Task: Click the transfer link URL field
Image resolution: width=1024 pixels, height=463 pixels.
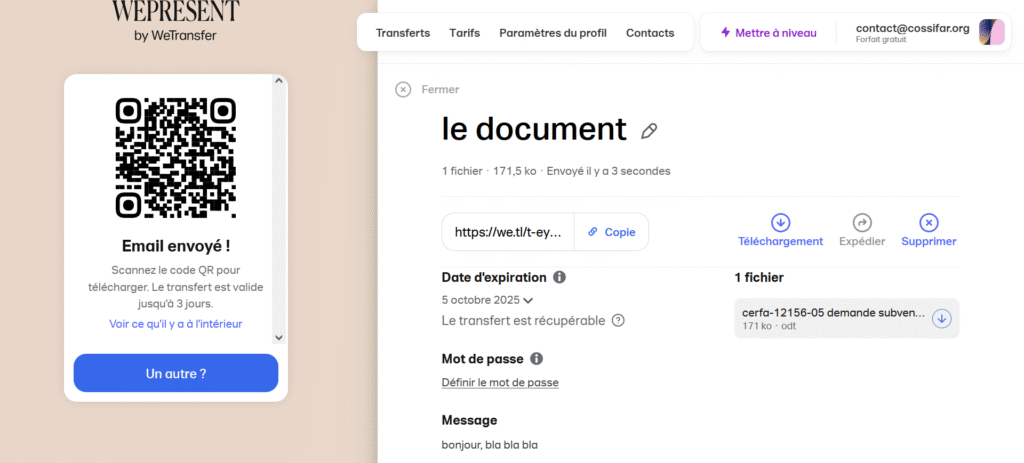Action: (x=508, y=232)
